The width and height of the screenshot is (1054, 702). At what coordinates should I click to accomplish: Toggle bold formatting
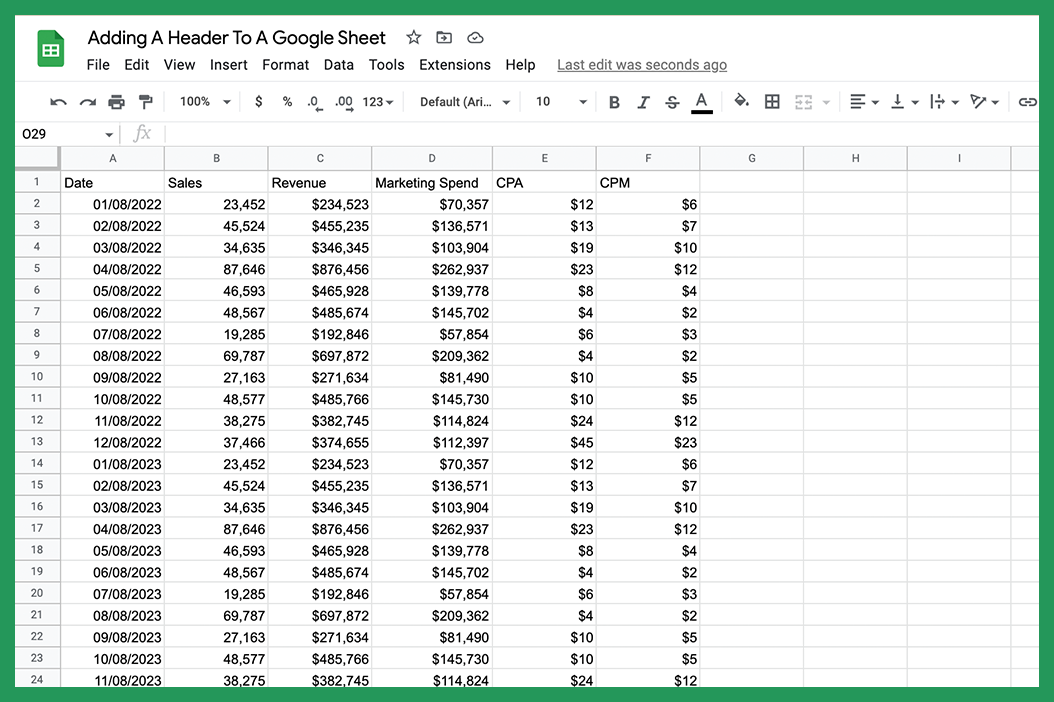pos(614,101)
